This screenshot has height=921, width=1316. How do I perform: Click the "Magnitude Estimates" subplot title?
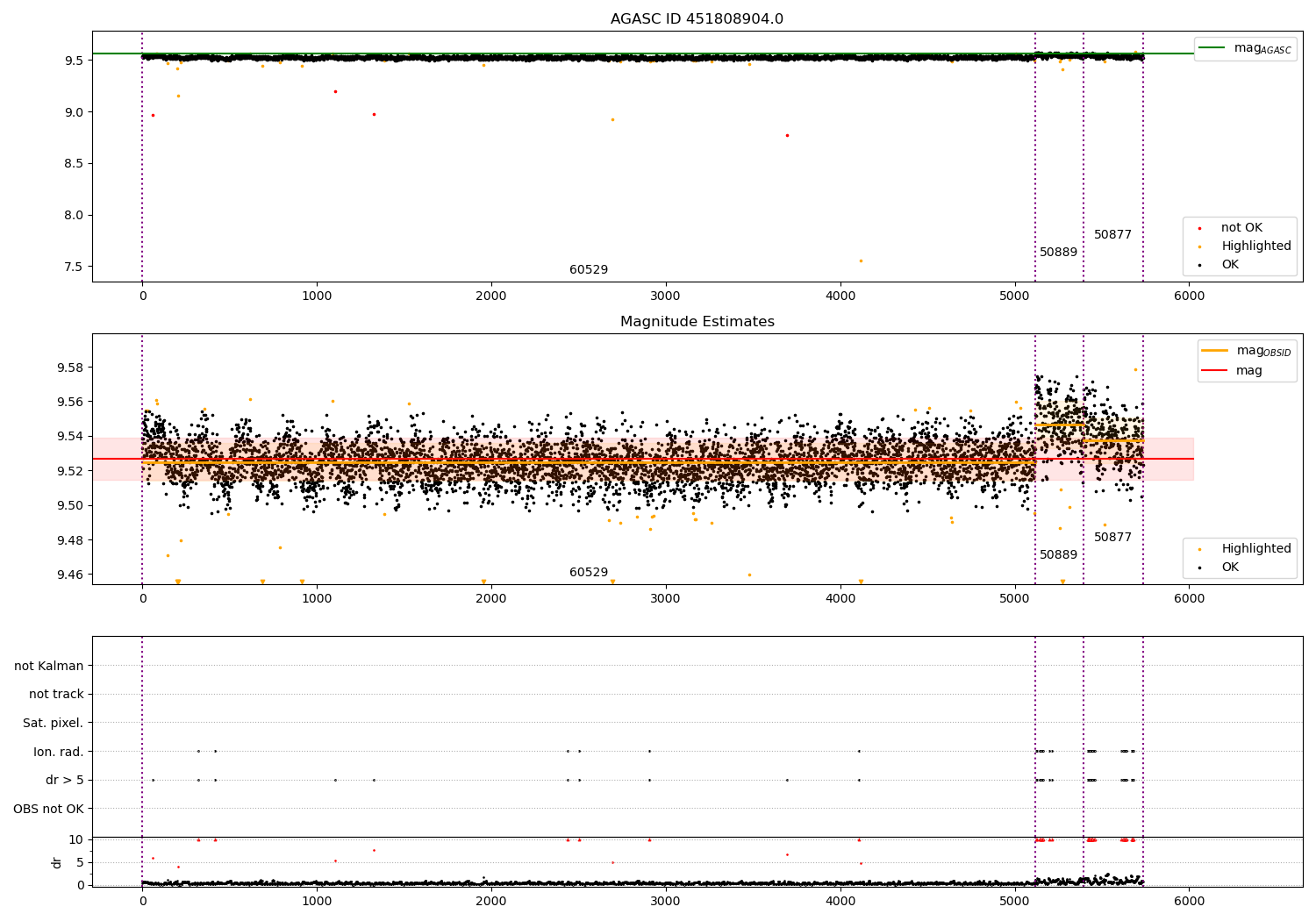coord(697,322)
